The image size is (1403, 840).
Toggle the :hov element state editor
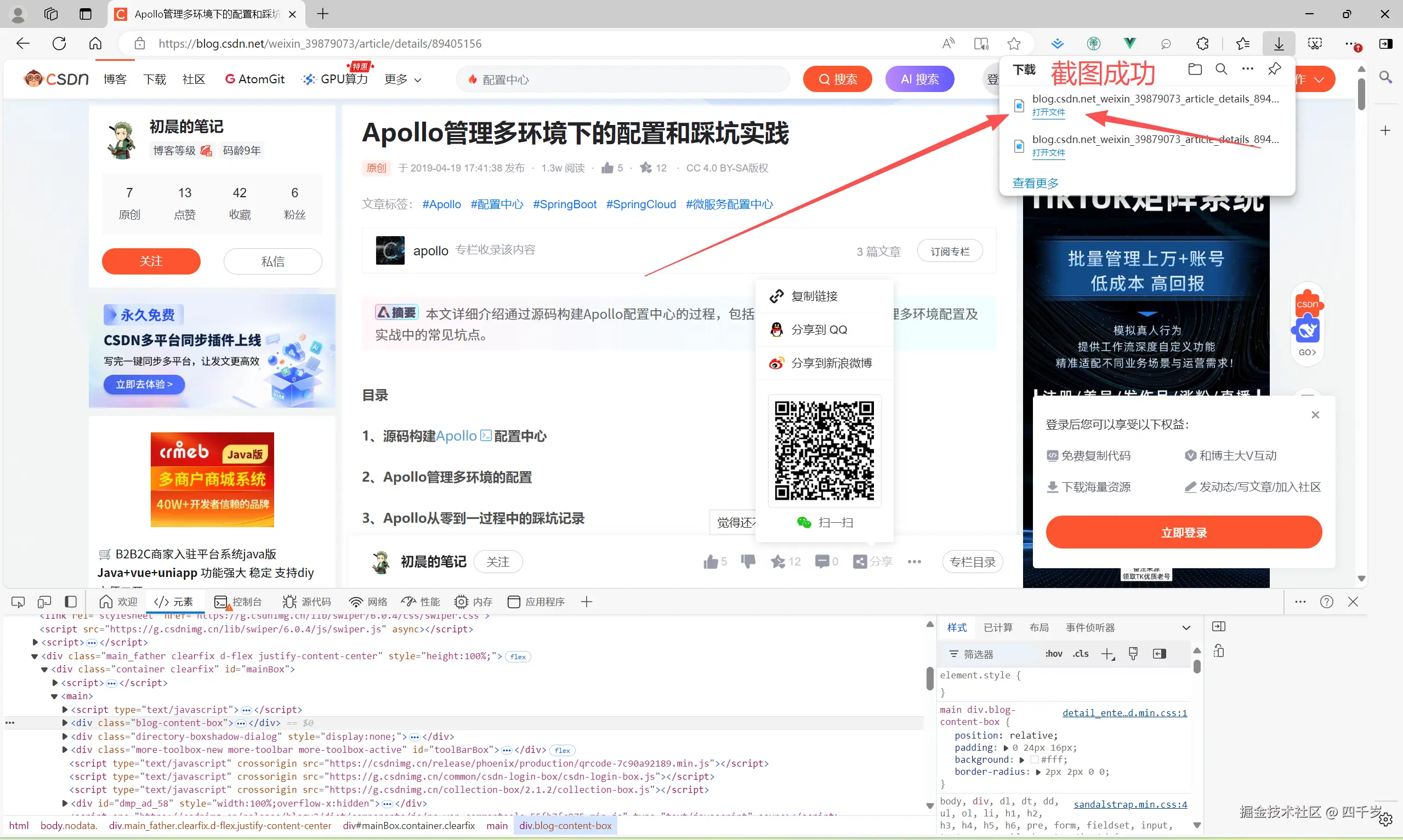click(1054, 654)
